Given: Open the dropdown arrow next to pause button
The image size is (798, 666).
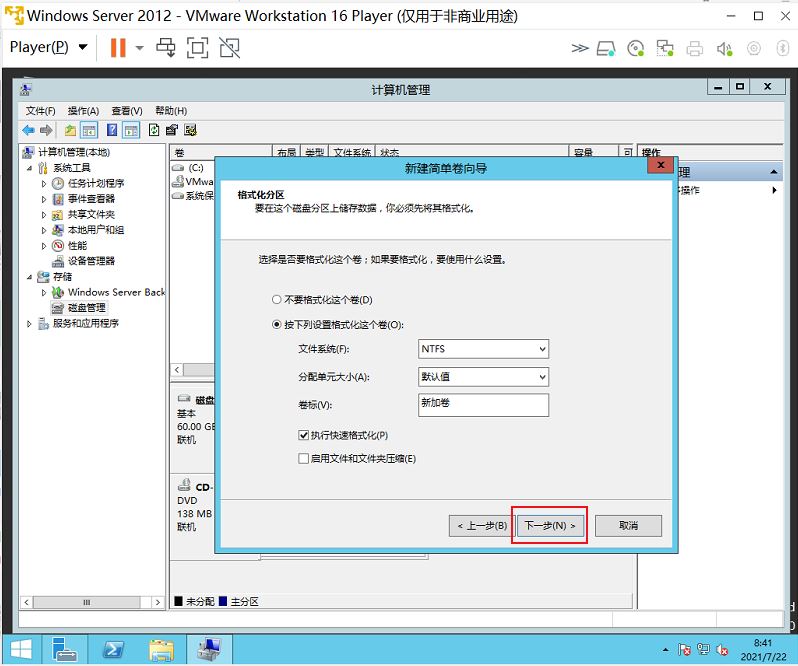Looking at the screenshot, I should point(139,48).
